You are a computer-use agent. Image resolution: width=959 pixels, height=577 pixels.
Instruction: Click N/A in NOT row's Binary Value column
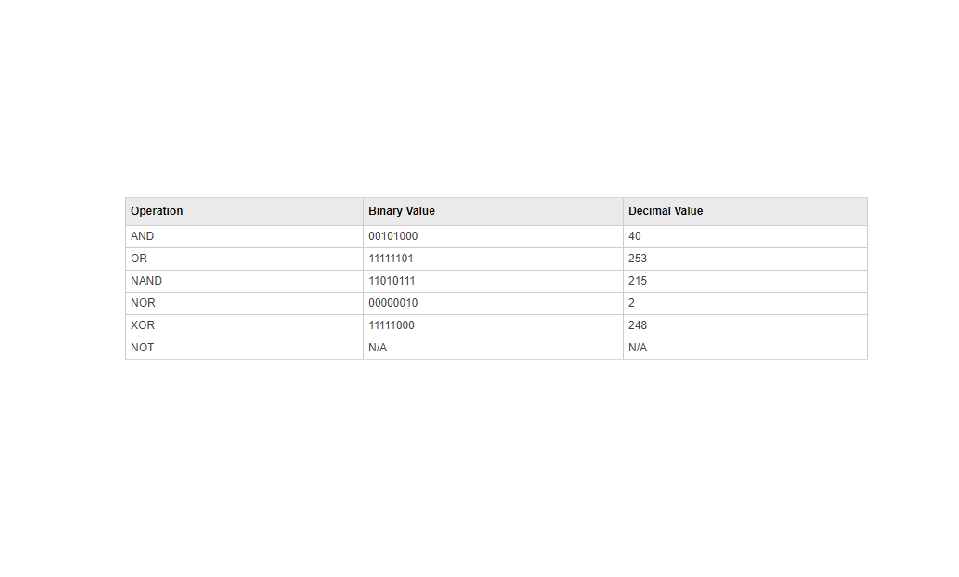377,347
